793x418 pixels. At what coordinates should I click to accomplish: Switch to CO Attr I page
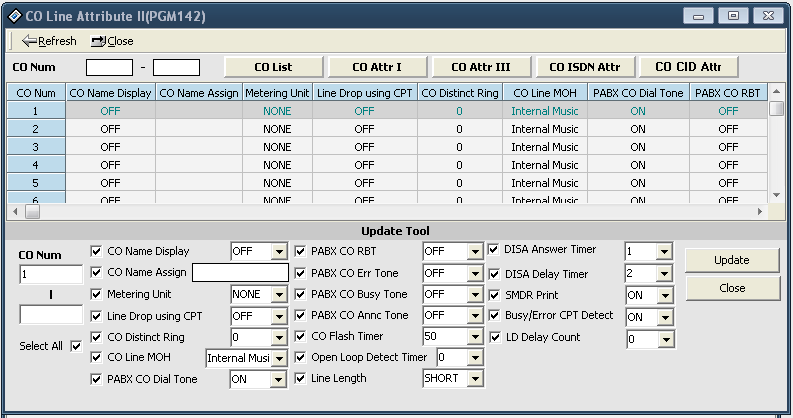point(377,67)
